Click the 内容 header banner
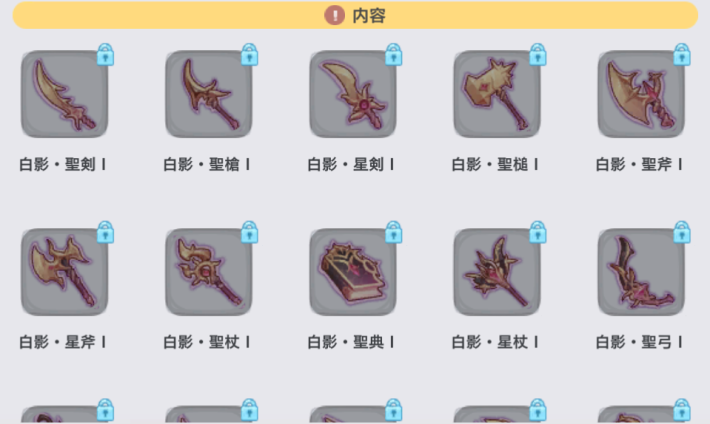Image resolution: width=710 pixels, height=424 pixels. [355, 15]
